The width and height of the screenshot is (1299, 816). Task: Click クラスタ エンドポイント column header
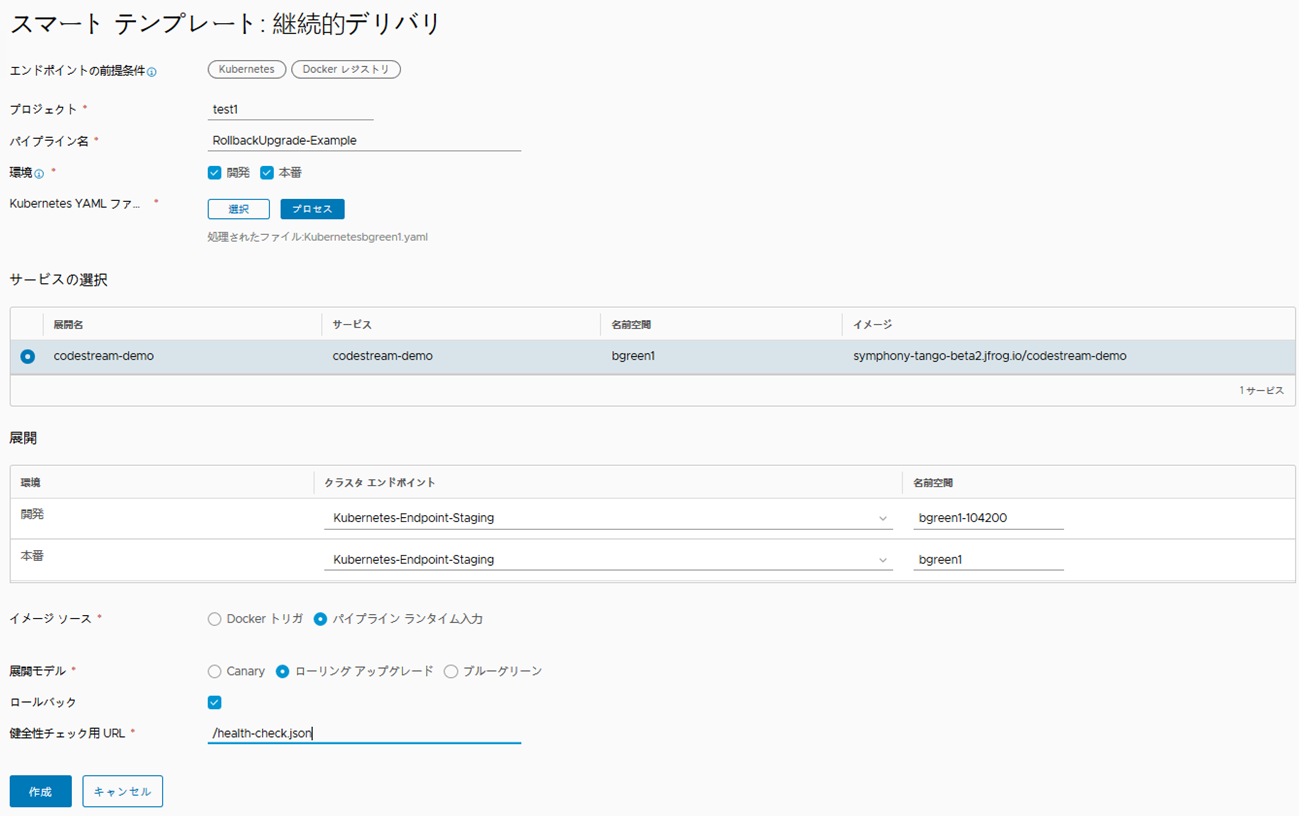[x=380, y=482]
